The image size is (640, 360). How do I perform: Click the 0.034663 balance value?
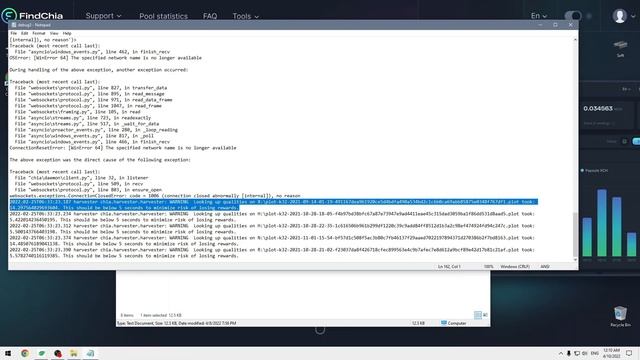598,109
